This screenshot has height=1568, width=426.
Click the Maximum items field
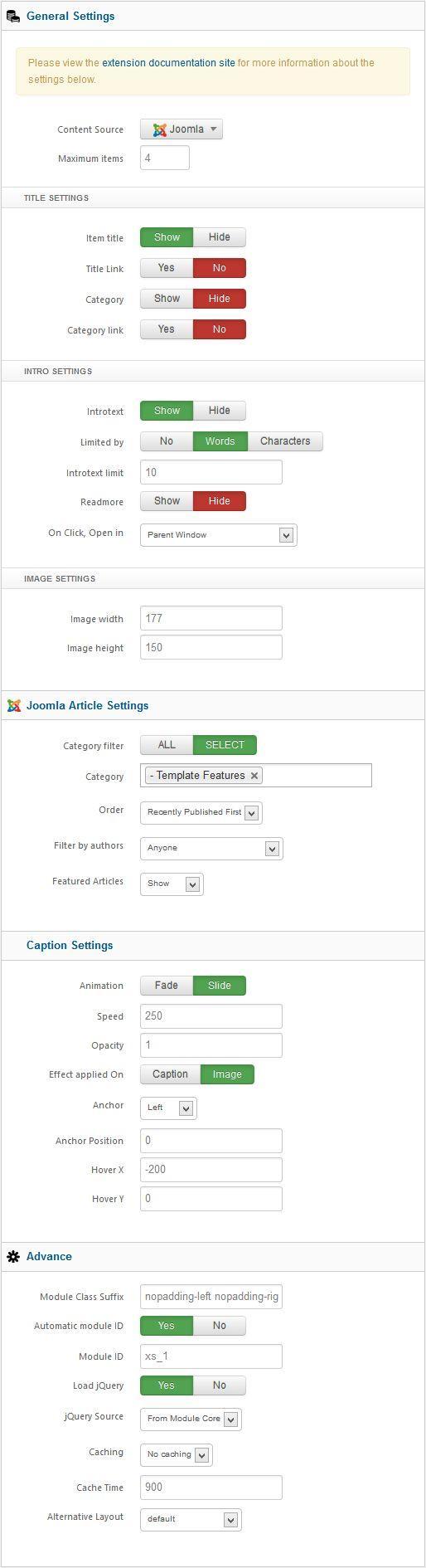165,158
